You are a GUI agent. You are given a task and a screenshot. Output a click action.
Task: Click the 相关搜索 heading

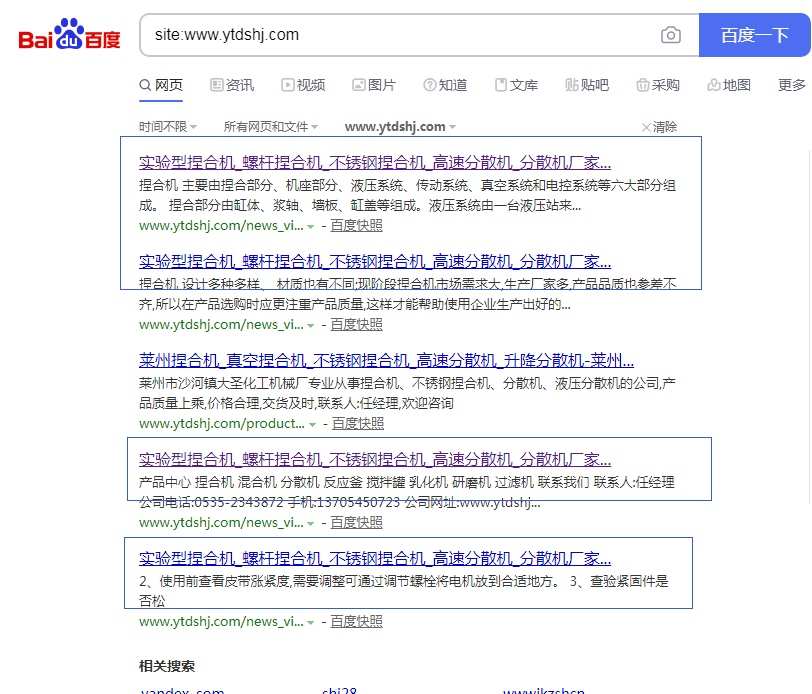click(x=167, y=666)
